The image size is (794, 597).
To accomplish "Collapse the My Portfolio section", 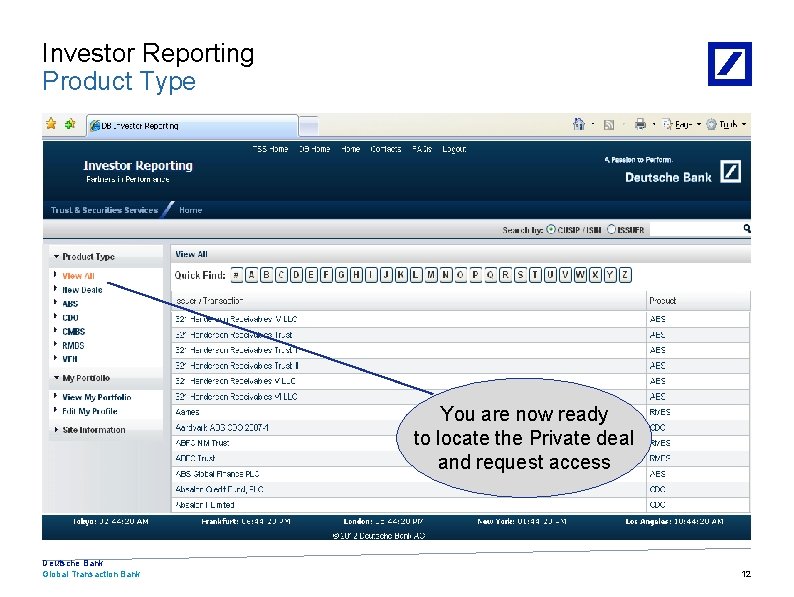I will pos(82,378).
